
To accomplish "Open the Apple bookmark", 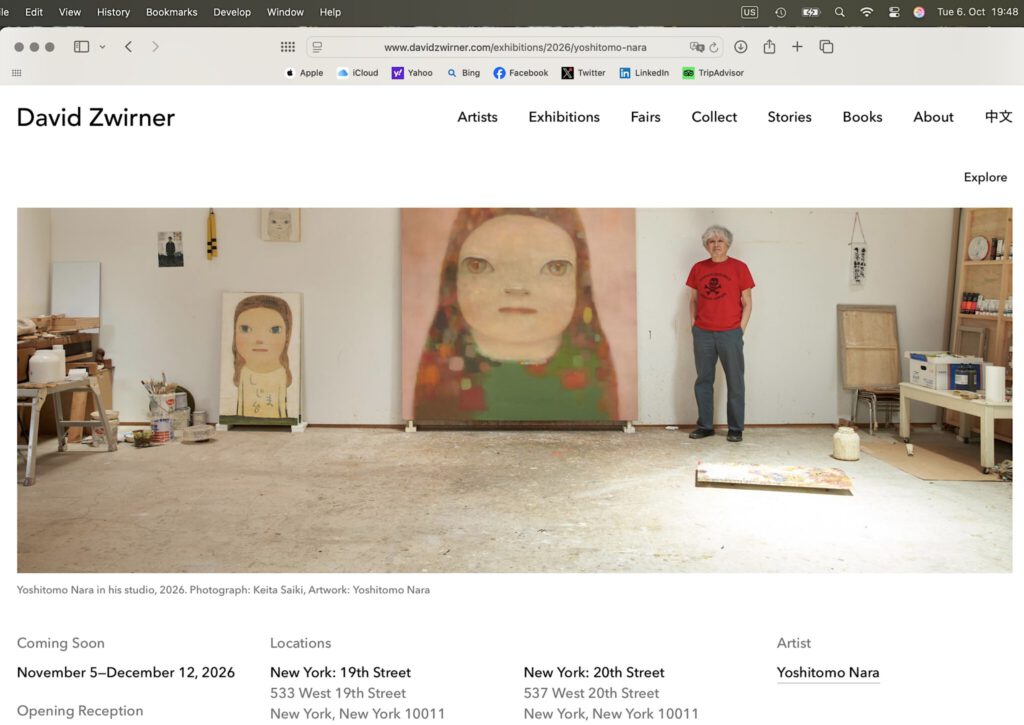I will pos(304,73).
